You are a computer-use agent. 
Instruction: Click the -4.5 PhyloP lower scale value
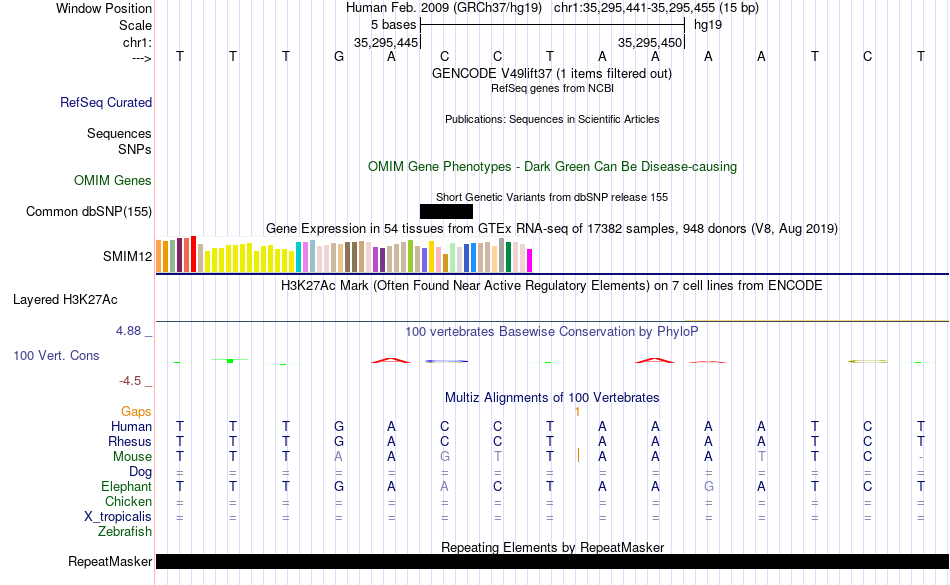(x=130, y=380)
